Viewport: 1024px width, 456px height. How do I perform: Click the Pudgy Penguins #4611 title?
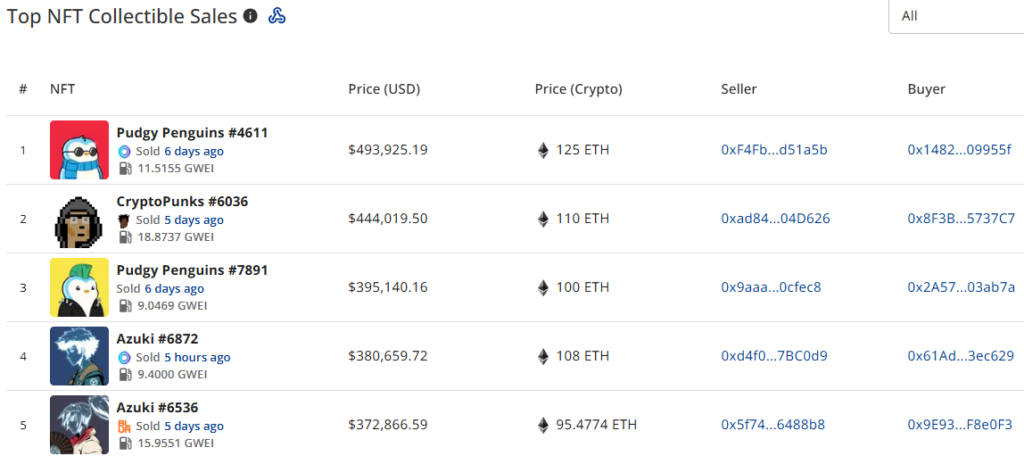click(x=192, y=133)
